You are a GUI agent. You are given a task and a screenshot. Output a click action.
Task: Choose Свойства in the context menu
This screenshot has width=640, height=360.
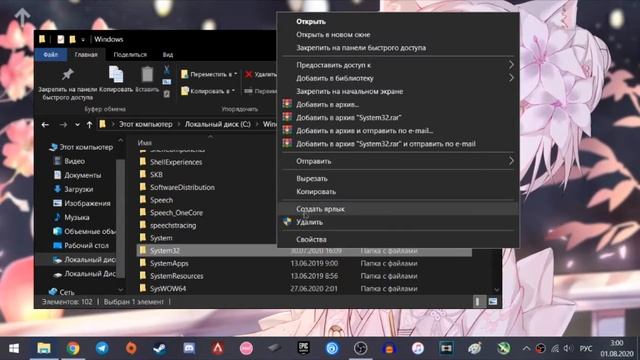tap(398, 239)
